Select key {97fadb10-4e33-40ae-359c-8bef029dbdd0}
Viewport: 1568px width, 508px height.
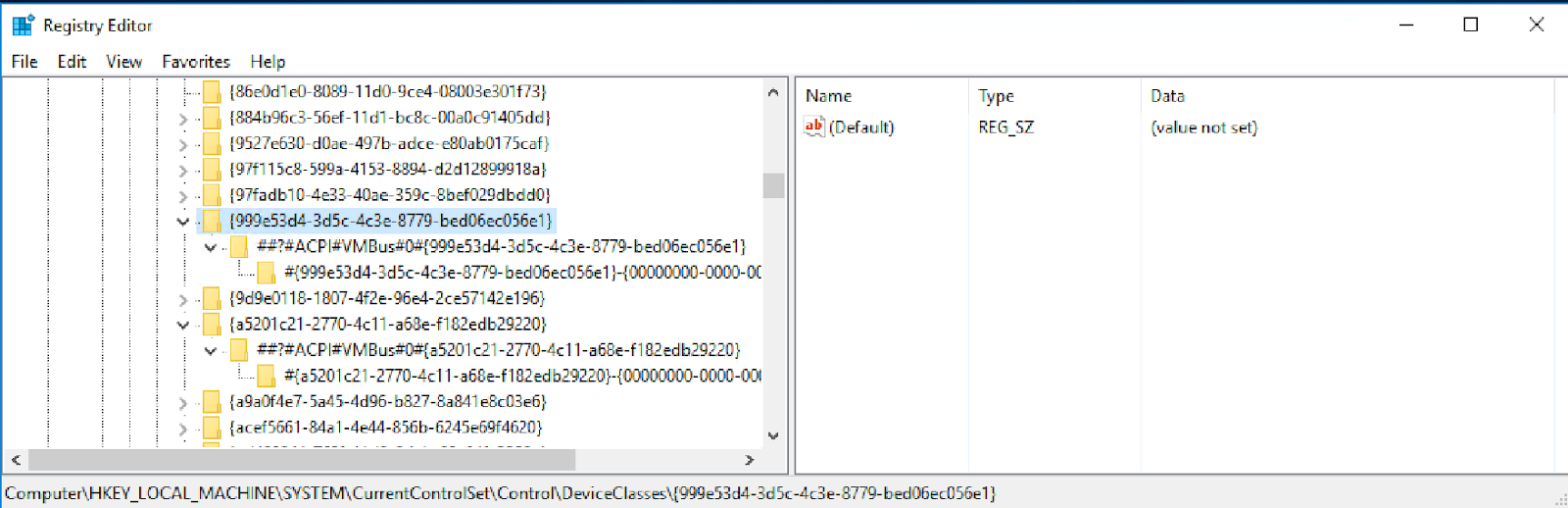point(390,195)
